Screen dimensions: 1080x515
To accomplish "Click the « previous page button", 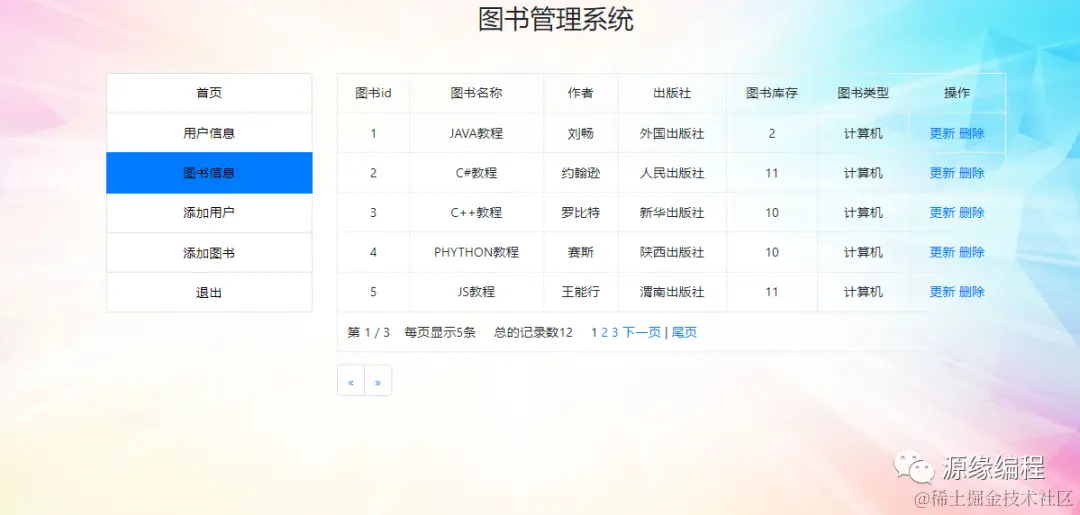I will (x=351, y=381).
